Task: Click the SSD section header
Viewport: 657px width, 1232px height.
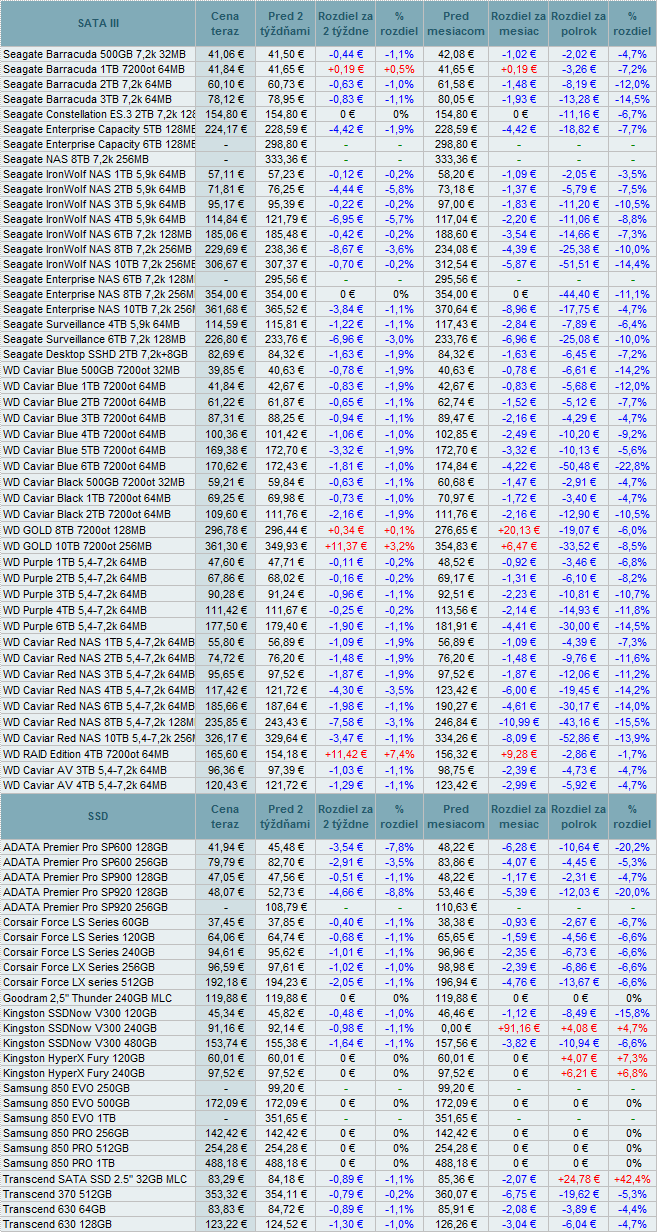Action: (98, 816)
